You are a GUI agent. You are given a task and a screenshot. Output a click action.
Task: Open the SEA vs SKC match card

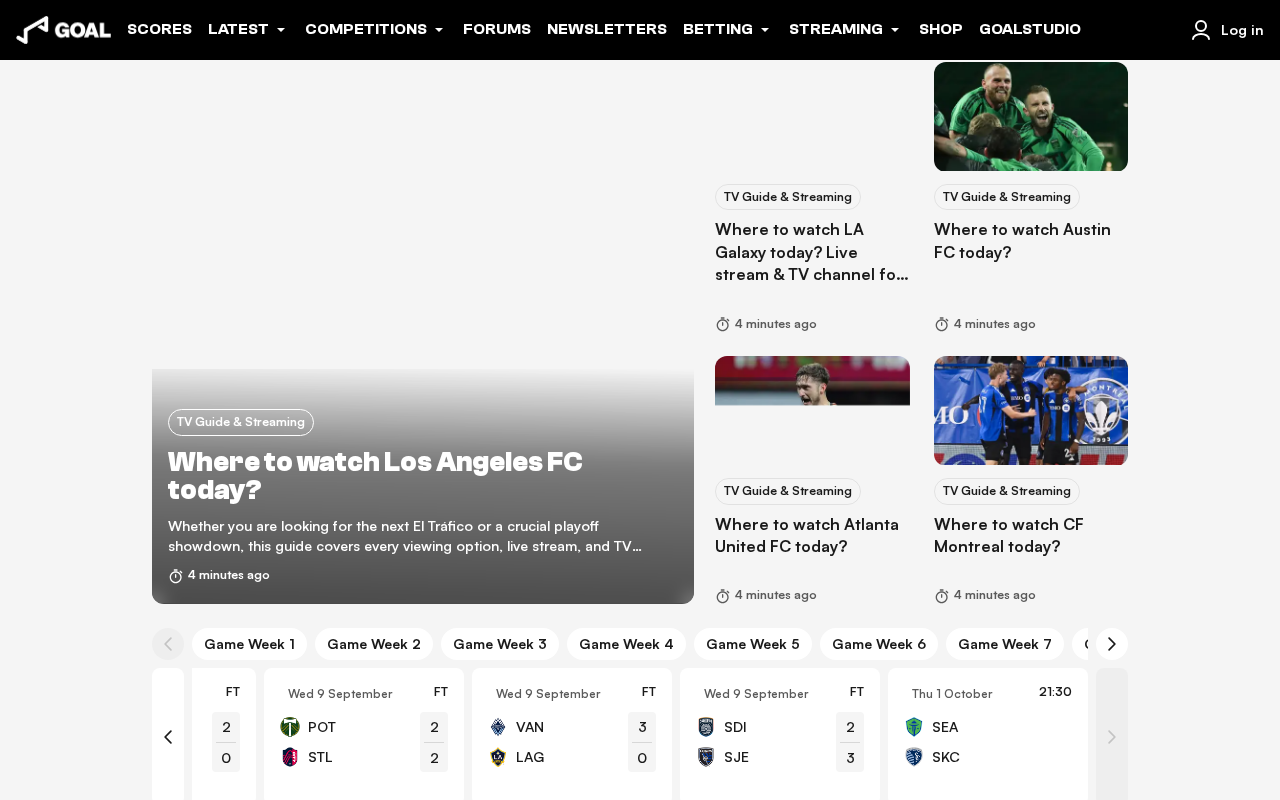pos(988,734)
